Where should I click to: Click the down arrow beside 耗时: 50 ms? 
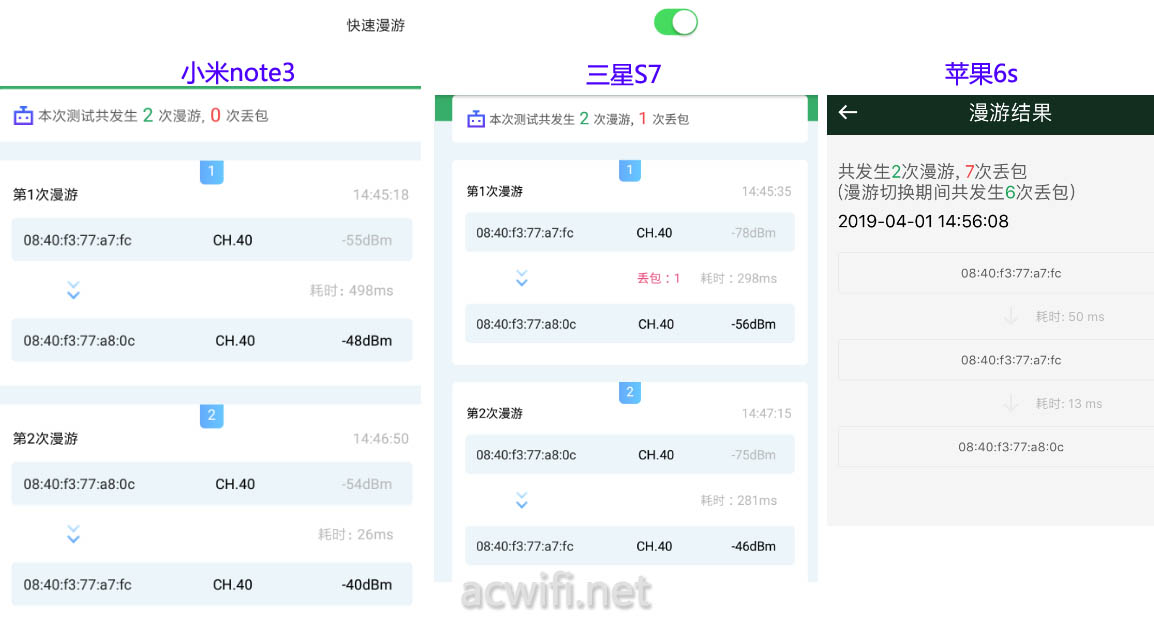(1010, 317)
